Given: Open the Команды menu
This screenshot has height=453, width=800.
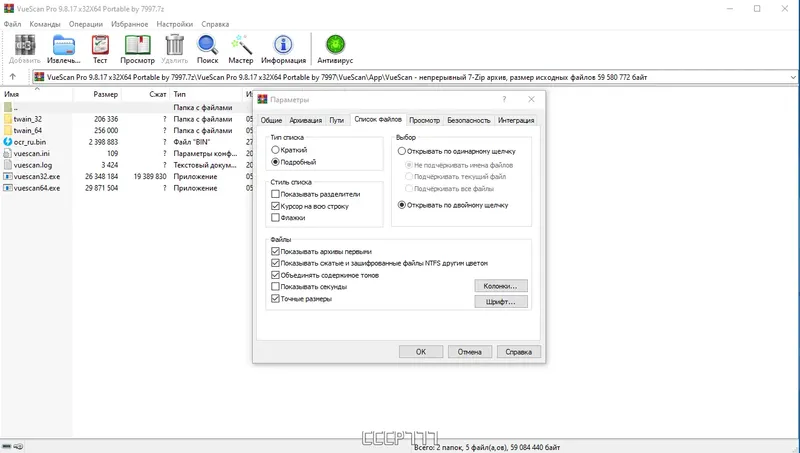Looking at the screenshot, I should pos(45,24).
